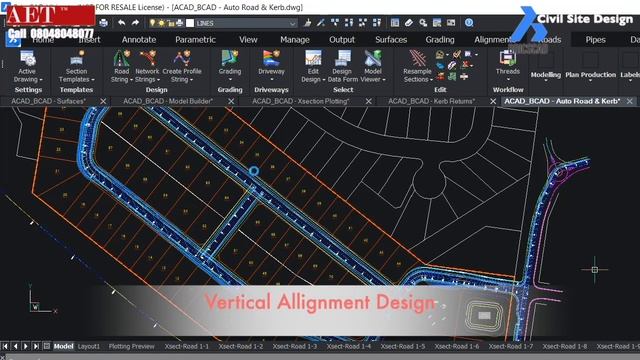640x360 pixels.
Task: Open the Parametric ribbon tab
Action: [195, 40]
